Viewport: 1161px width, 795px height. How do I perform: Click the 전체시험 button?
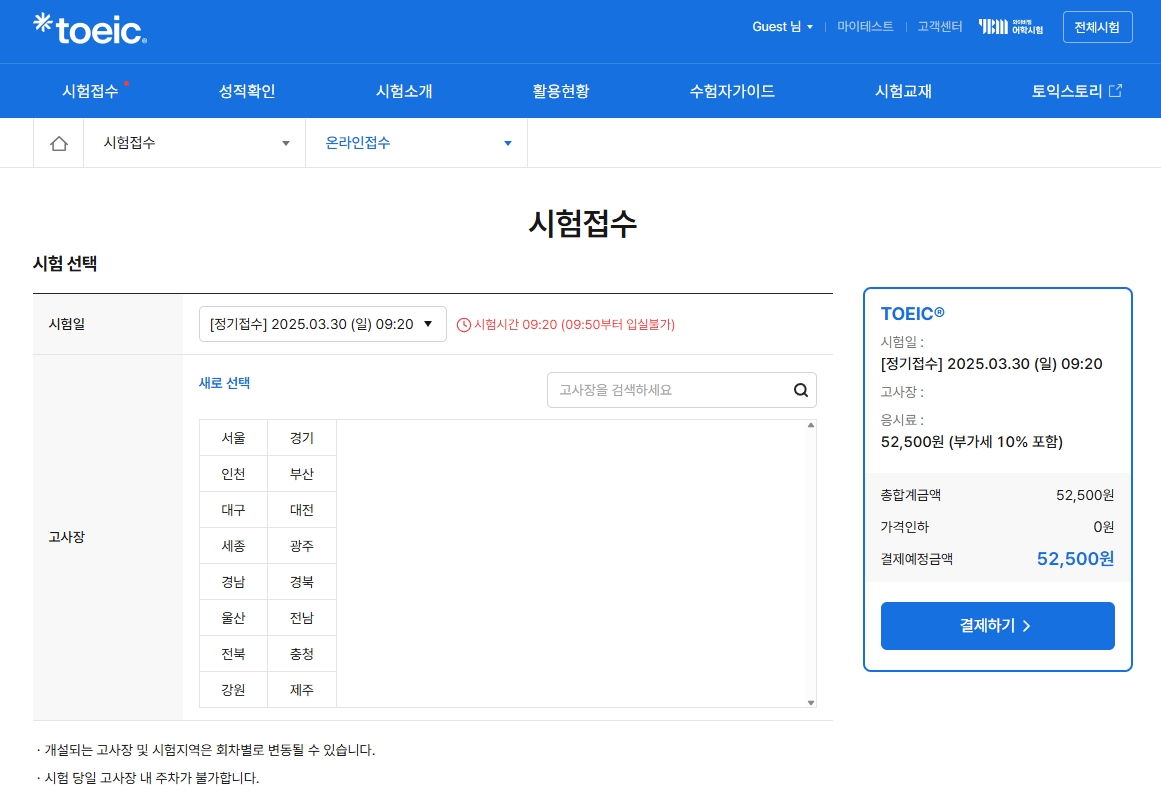click(x=1097, y=27)
